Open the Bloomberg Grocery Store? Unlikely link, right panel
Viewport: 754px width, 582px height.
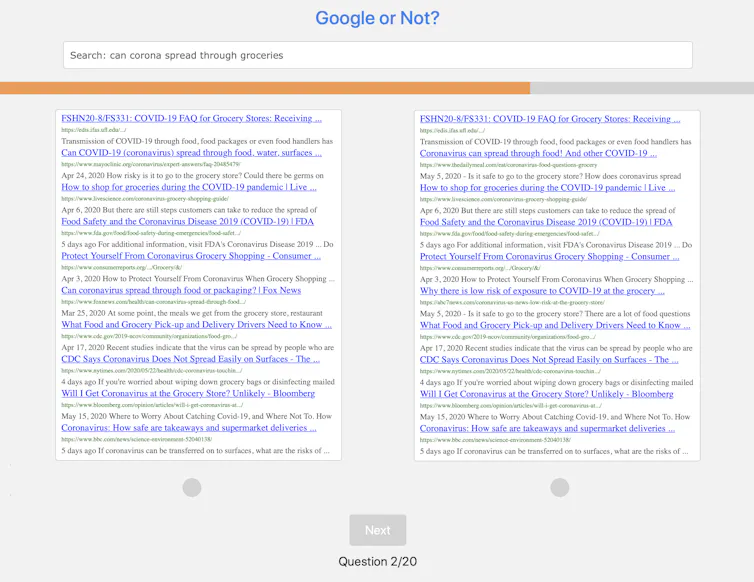(x=547, y=393)
